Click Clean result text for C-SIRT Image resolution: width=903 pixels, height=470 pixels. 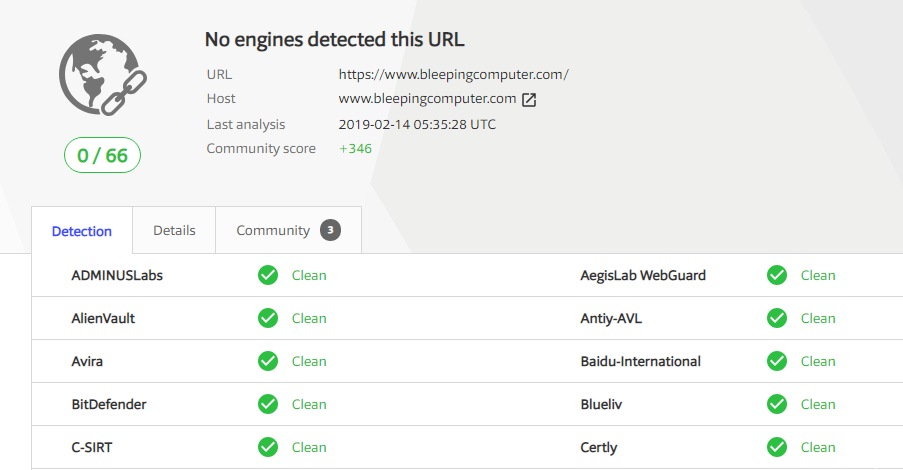point(309,447)
